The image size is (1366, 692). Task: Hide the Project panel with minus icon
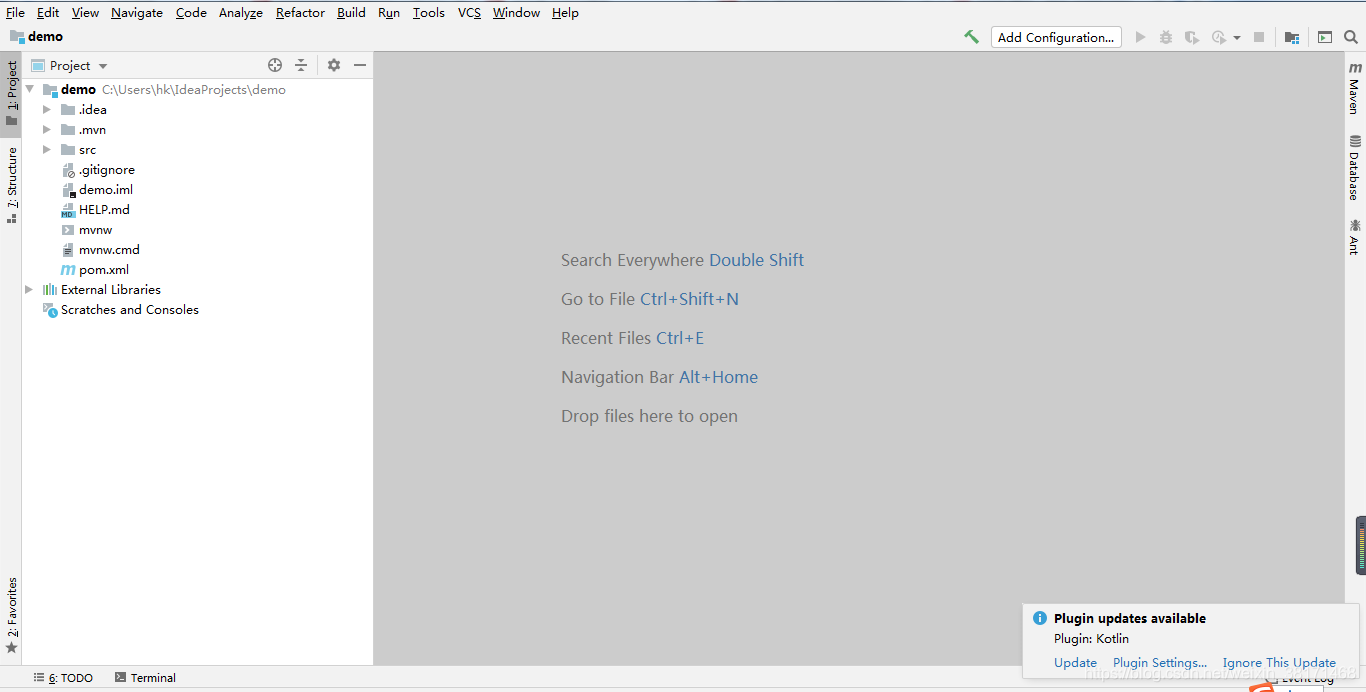360,65
